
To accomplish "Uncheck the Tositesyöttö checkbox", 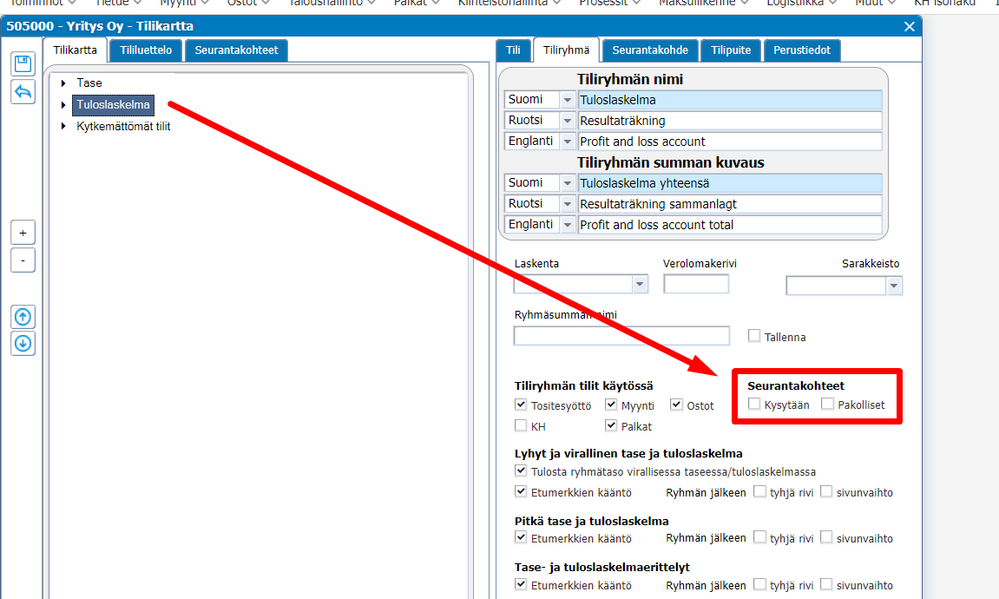I will (x=521, y=405).
